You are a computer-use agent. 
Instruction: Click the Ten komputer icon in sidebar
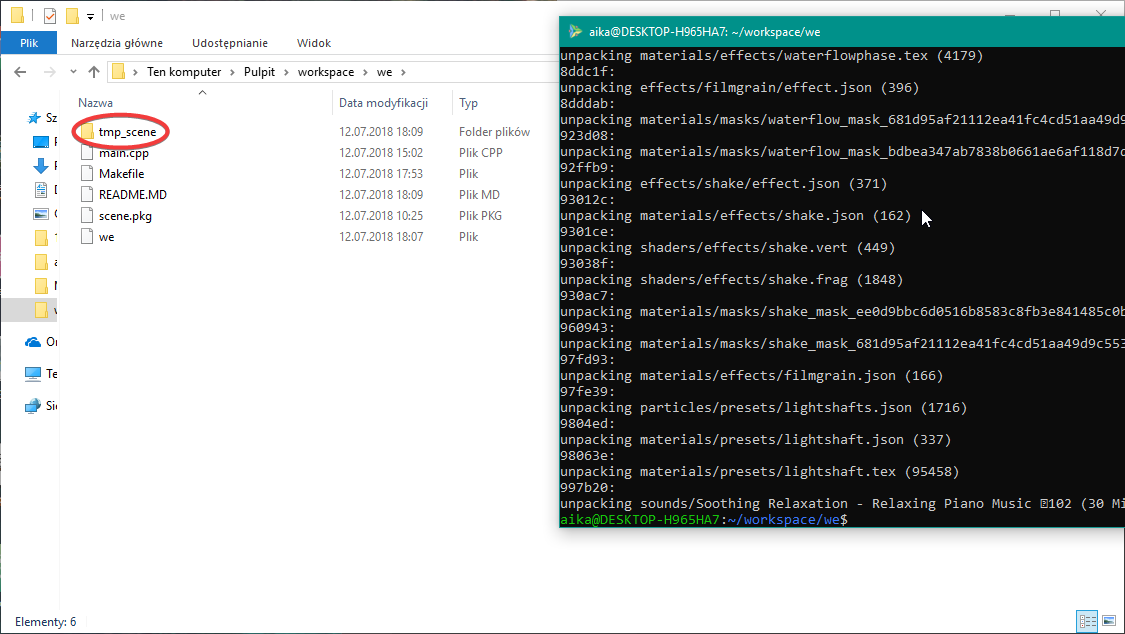34,374
